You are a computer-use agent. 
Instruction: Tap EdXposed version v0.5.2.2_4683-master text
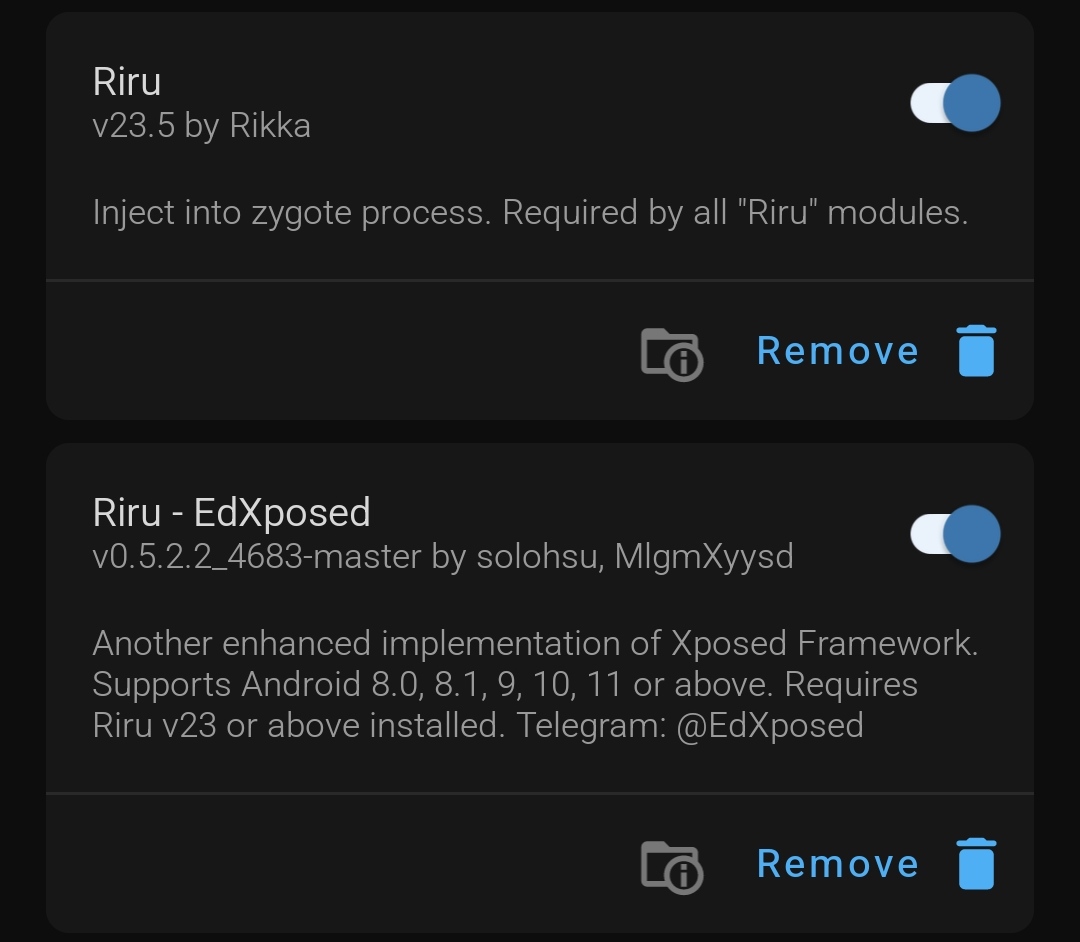pos(256,556)
